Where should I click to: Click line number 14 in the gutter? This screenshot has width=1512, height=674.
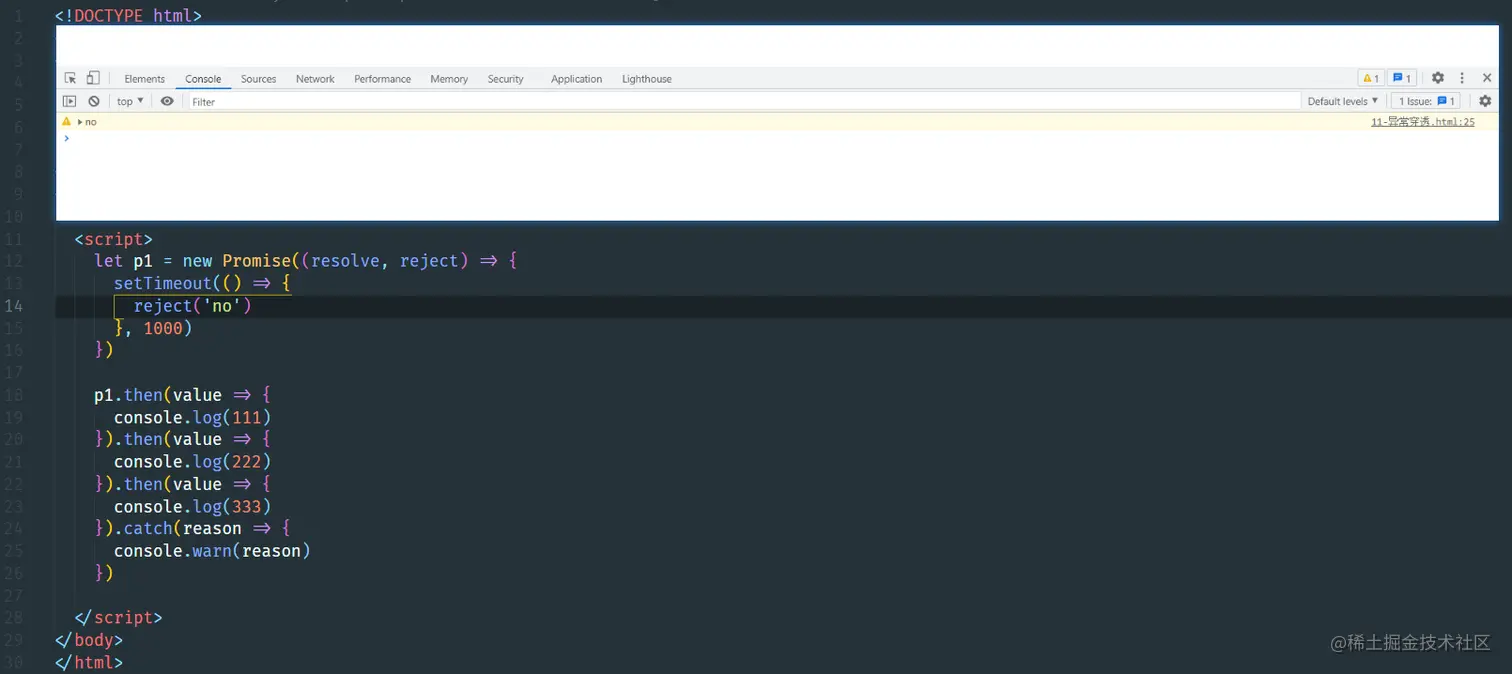14,306
